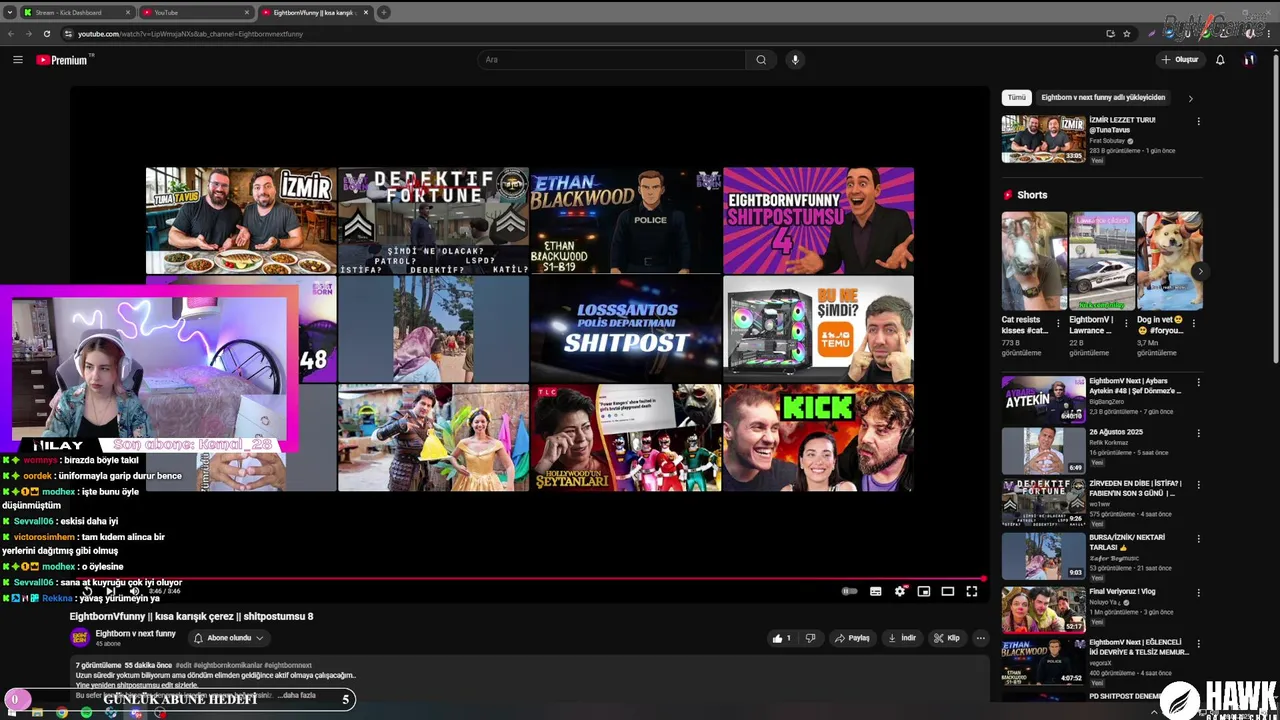Open options for Final Veriyoruz Vlog video

pos(1198,593)
